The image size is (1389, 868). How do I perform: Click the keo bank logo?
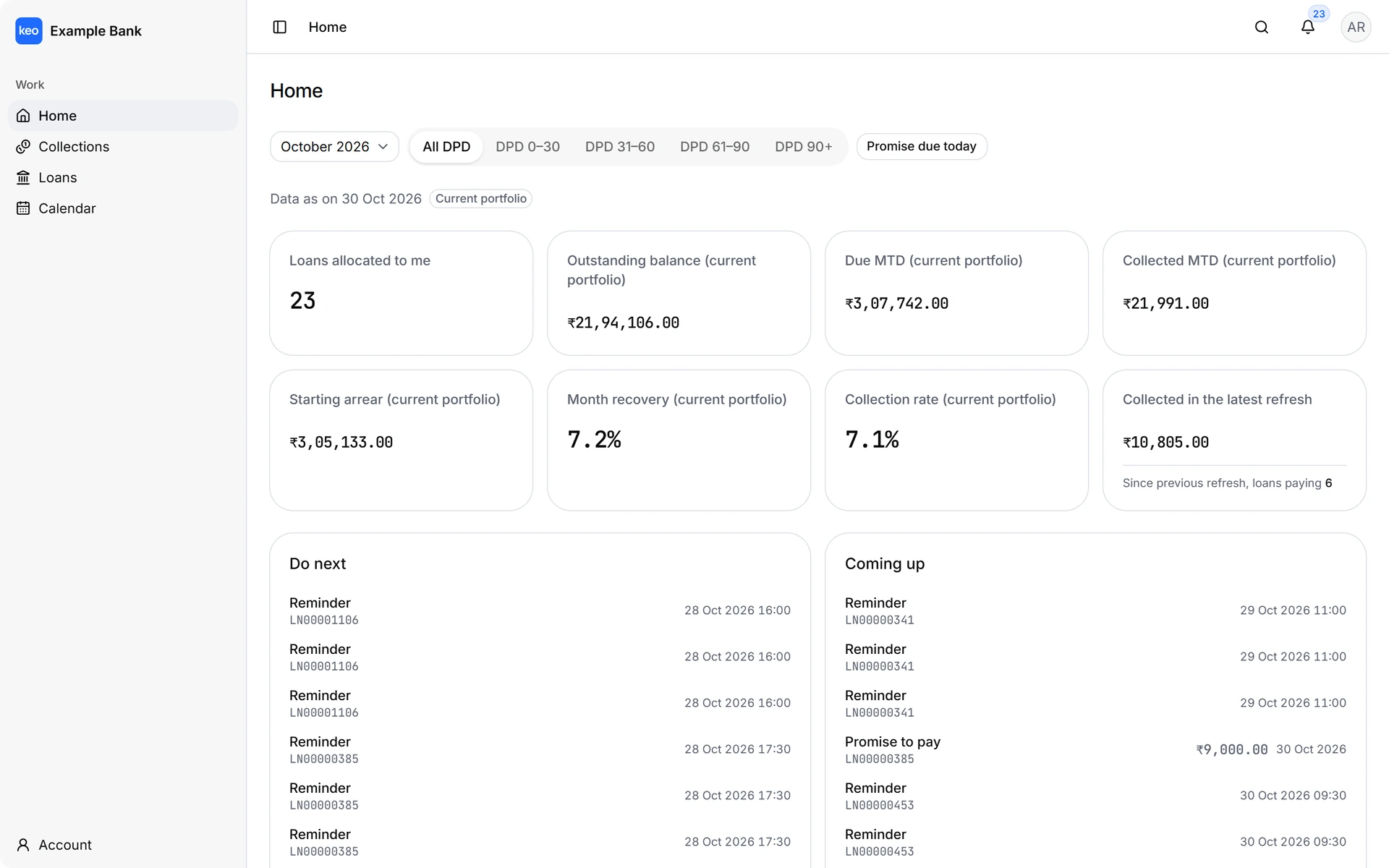29,30
